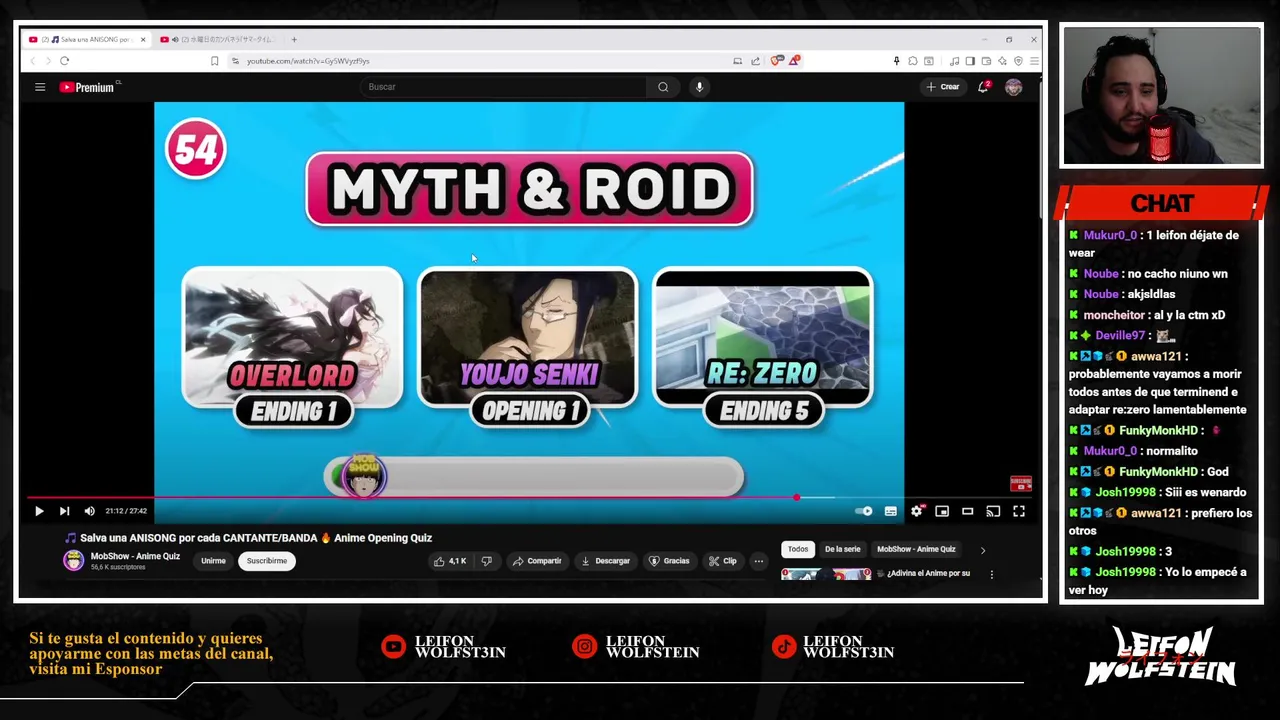Go to the YouTube Premium home logo
Viewport: 1280px width, 720px height.
tap(88, 87)
